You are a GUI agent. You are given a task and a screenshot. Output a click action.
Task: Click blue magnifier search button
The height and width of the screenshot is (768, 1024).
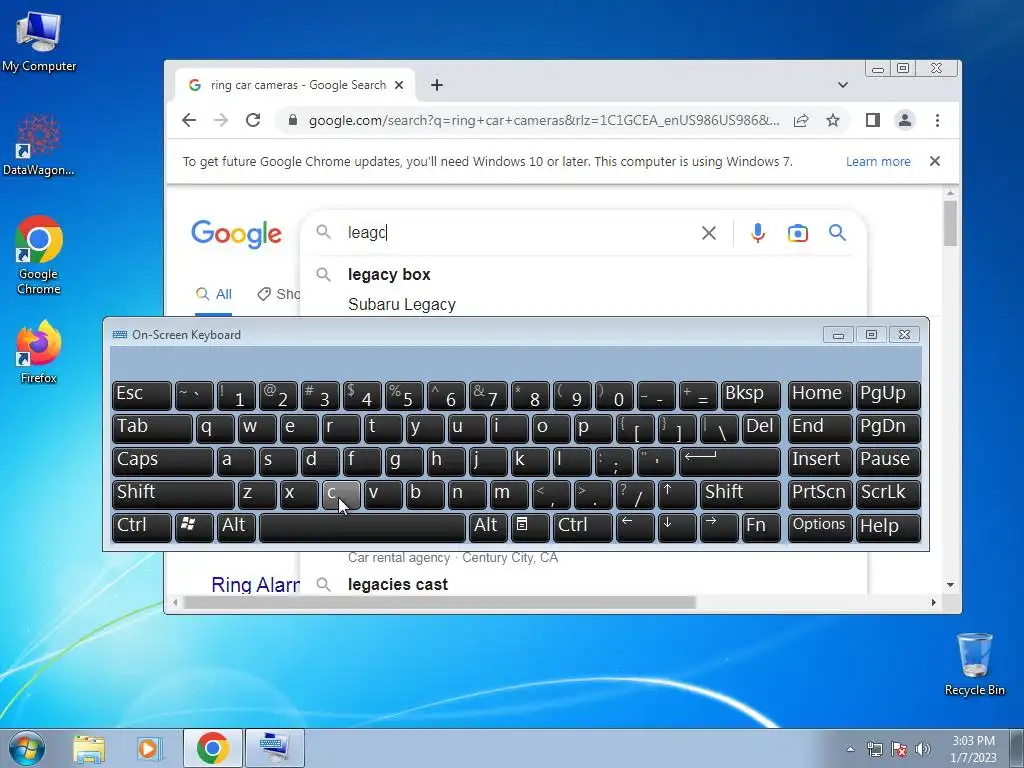[x=837, y=232]
